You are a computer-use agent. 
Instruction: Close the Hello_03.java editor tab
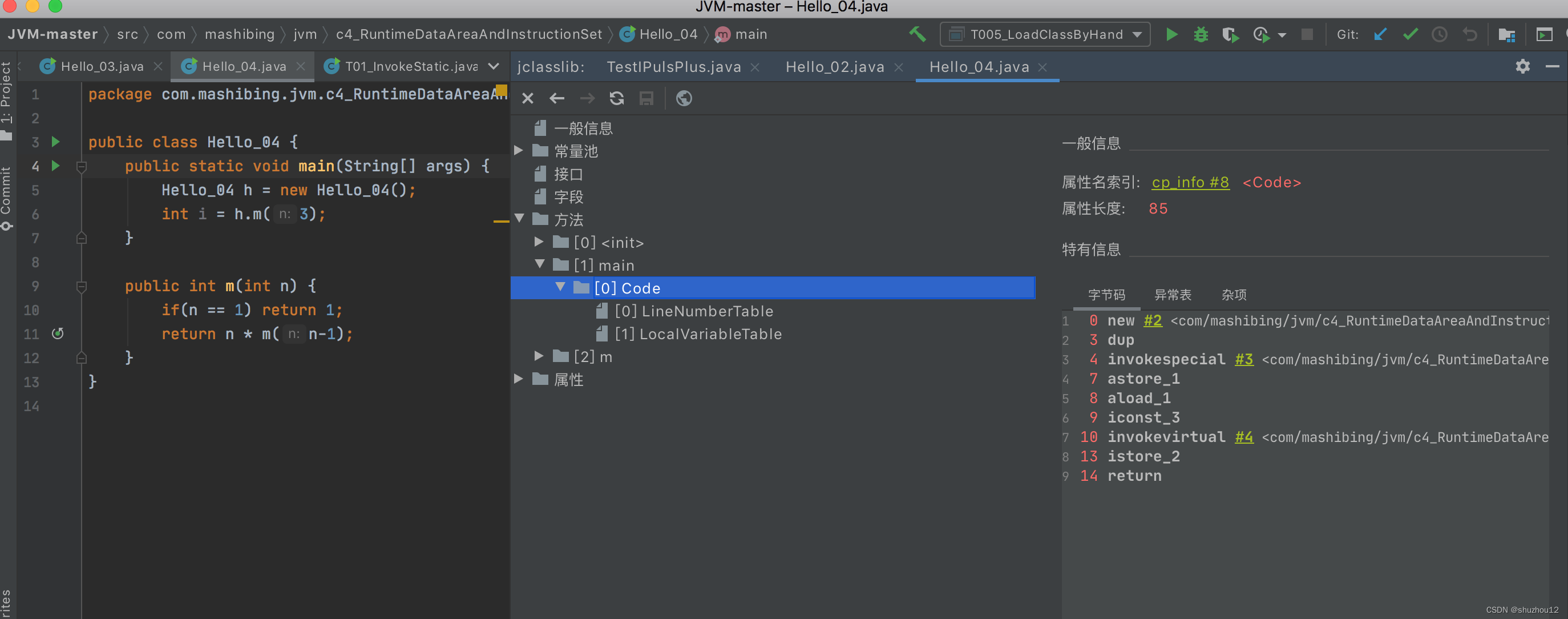click(x=158, y=66)
